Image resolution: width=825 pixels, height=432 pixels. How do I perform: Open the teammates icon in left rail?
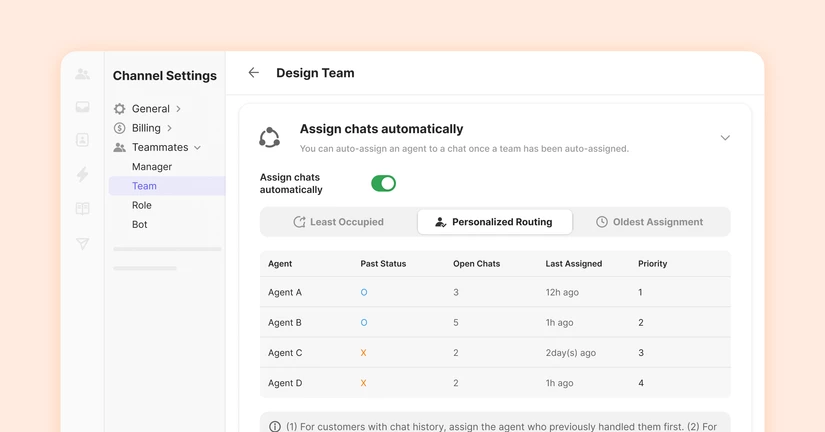tap(83, 74)
